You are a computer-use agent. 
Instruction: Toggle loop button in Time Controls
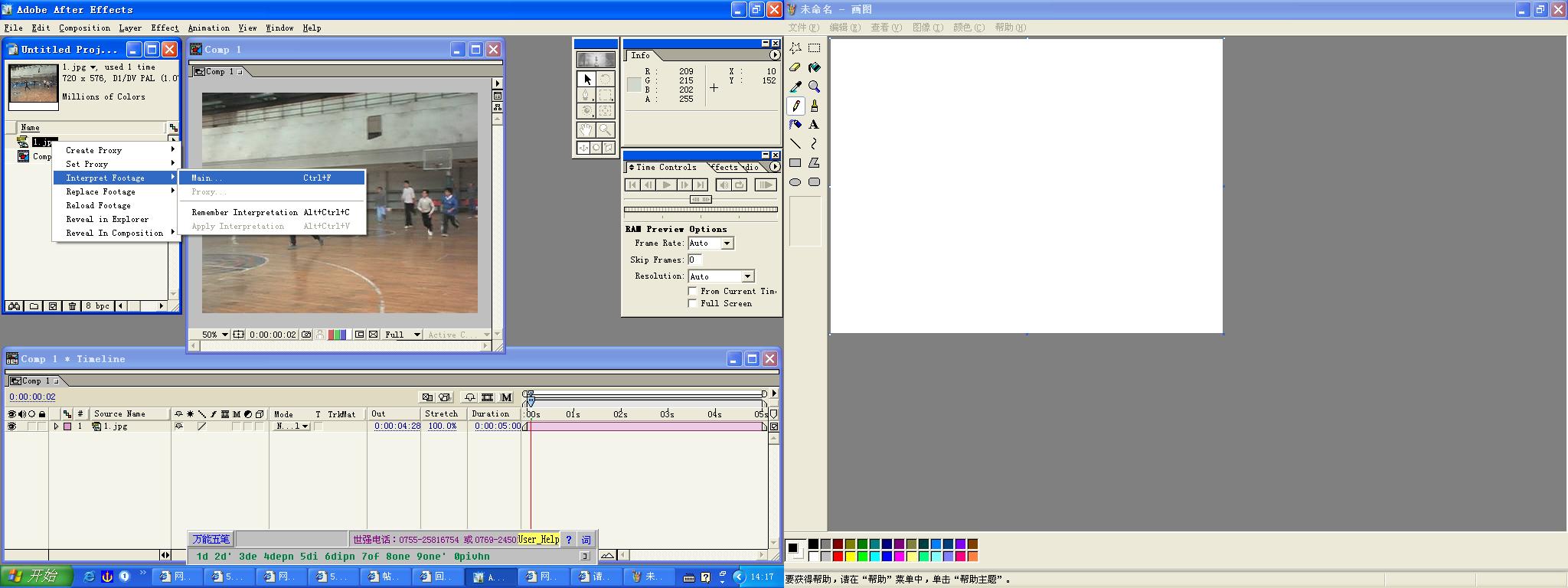tap(740, 185)
